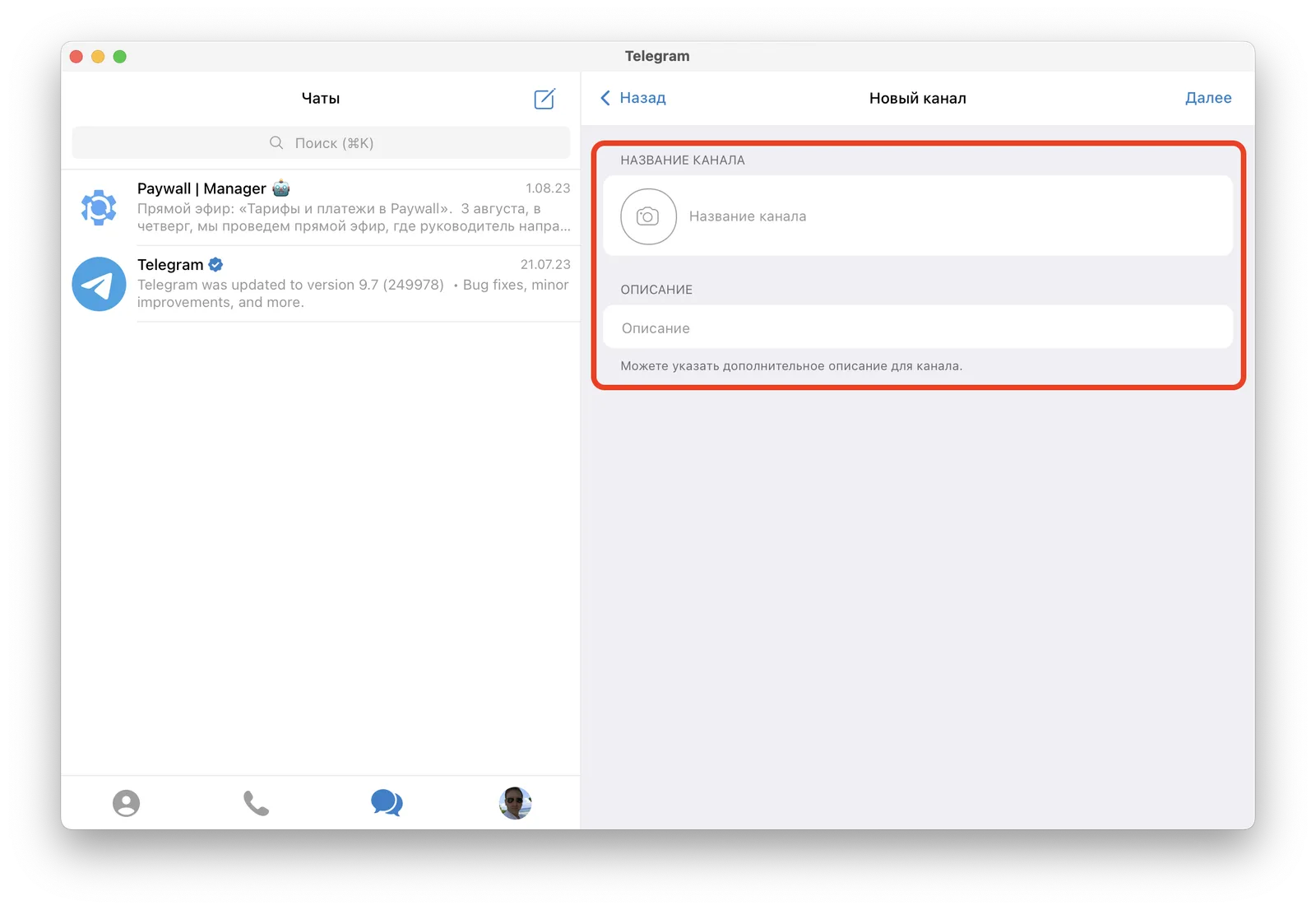This screenshot has width=1316, height=910.
Task: Open the Telegram service notifications chat
Action: point(321,284)
